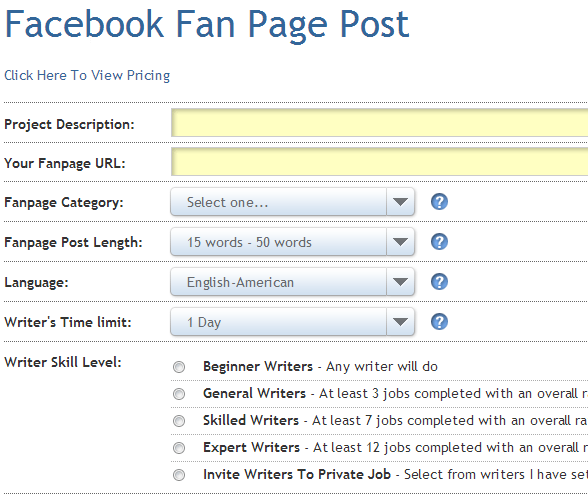This screenshot has height=499, width=588.
Task: Click the Fanpage Category help icon
Action: click(439, 202)
